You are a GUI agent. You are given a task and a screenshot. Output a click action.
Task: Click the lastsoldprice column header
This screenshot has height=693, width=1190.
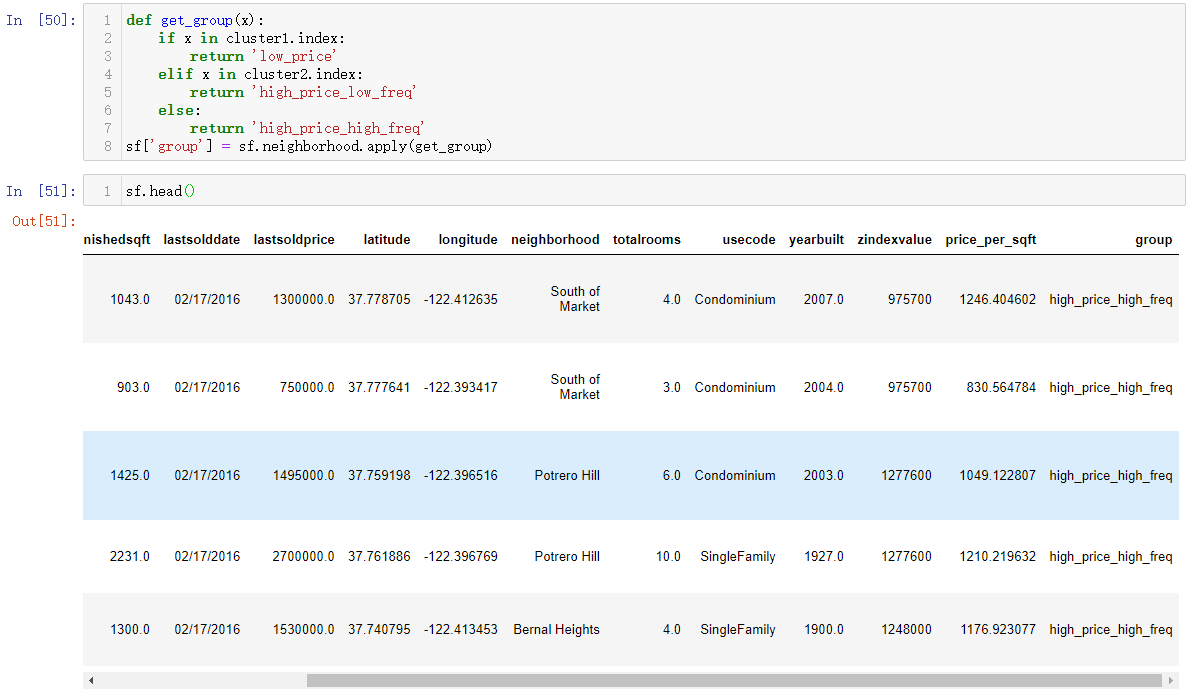pos(294,240)
